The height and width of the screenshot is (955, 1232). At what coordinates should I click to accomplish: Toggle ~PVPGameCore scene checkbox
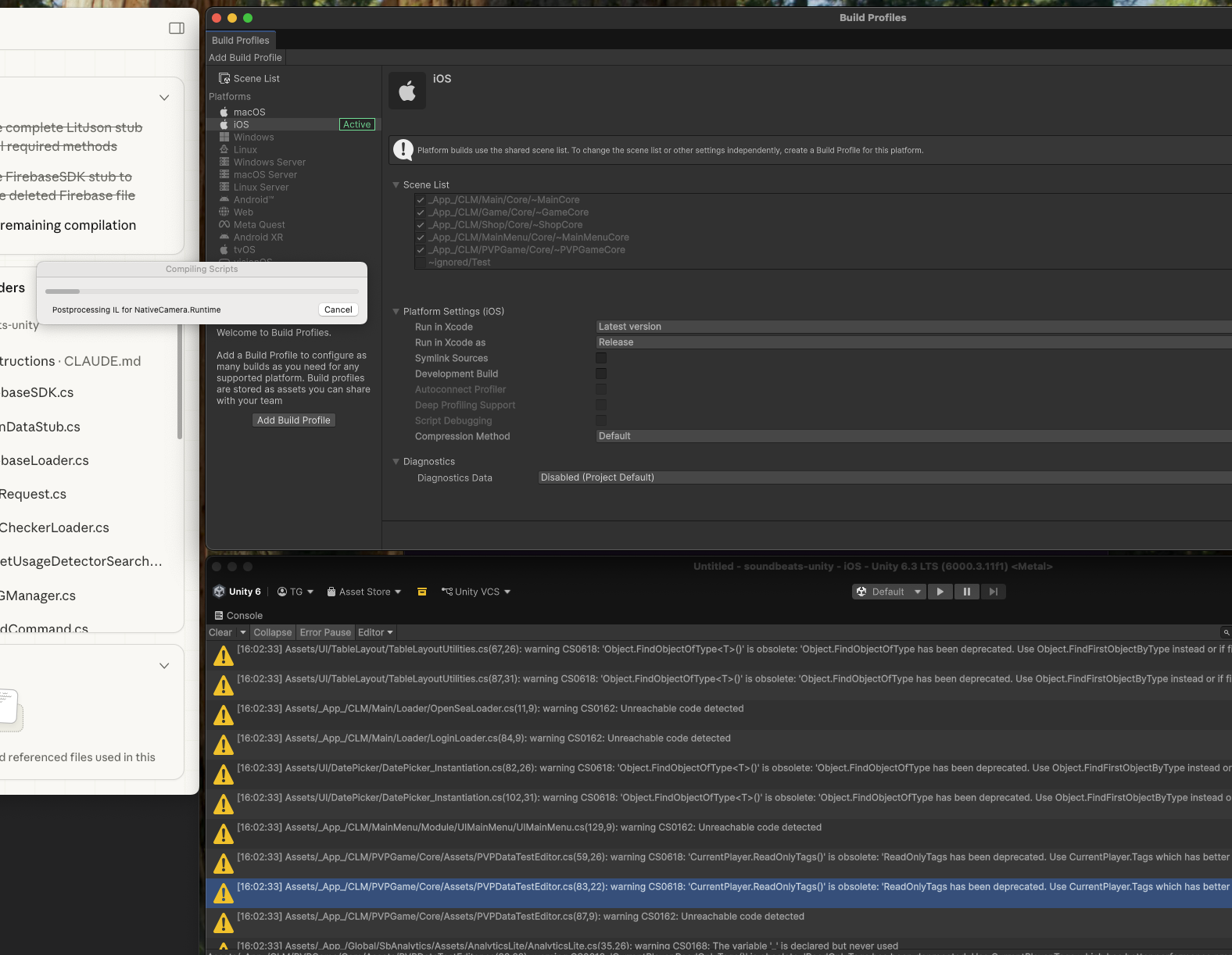[x=421, y=250]
